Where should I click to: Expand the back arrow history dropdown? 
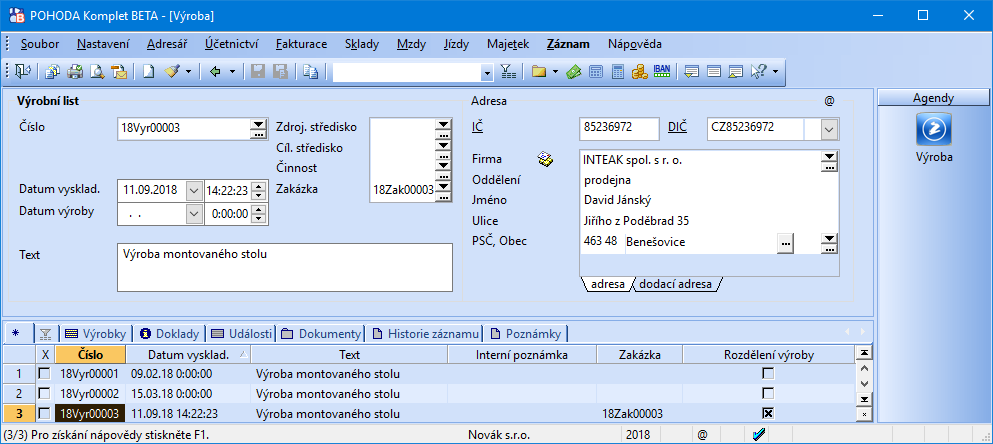point(232,72)
